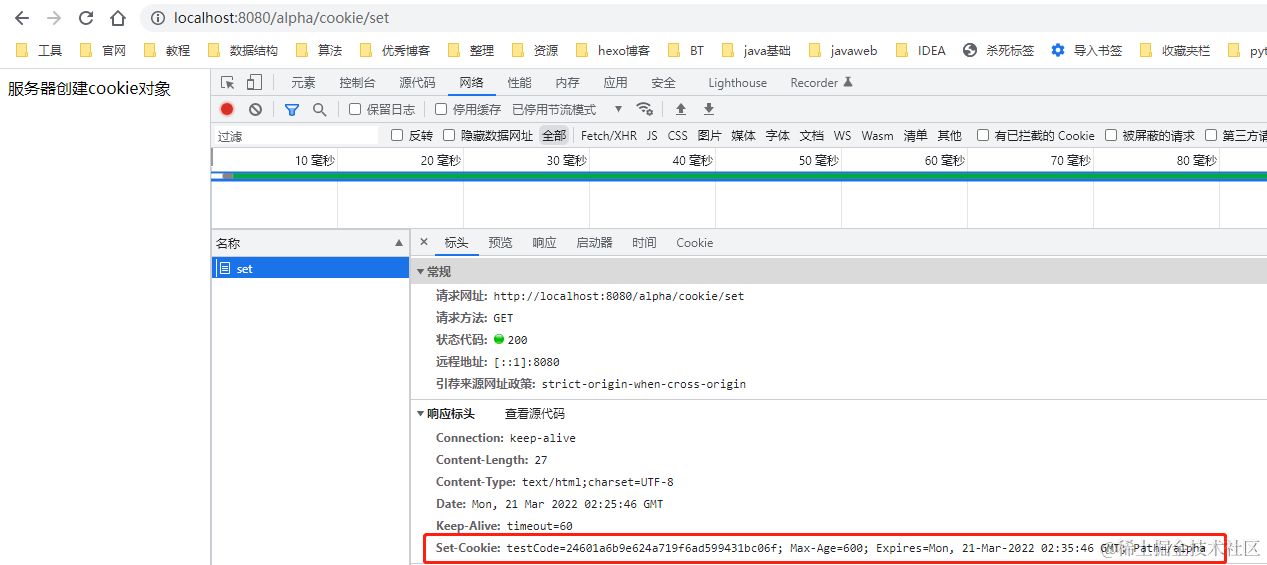Go back with the browser back arrow
Screen dimensions: 1267x565
(x=22, y=18)
